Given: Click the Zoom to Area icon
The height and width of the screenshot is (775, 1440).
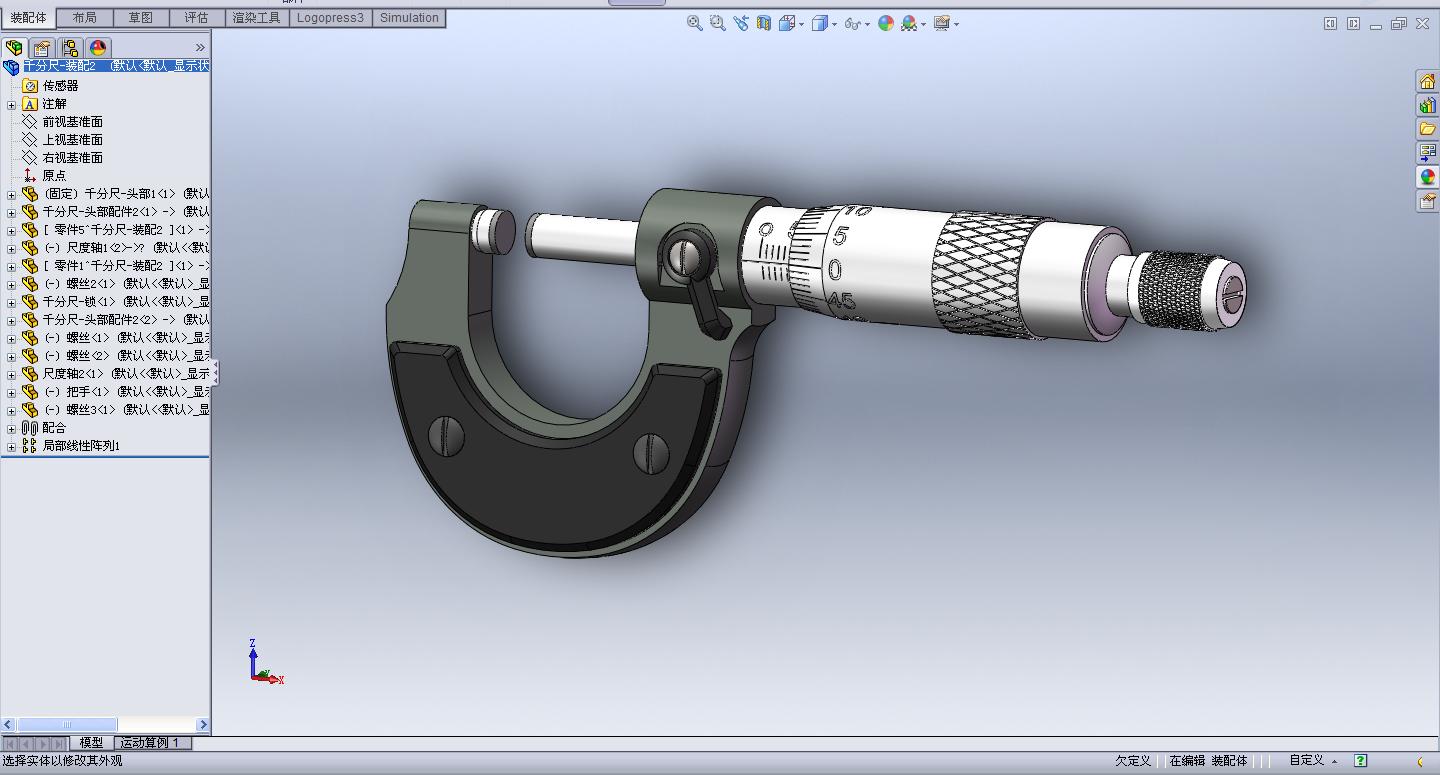Looking at the screenshot, I should 717,23.
